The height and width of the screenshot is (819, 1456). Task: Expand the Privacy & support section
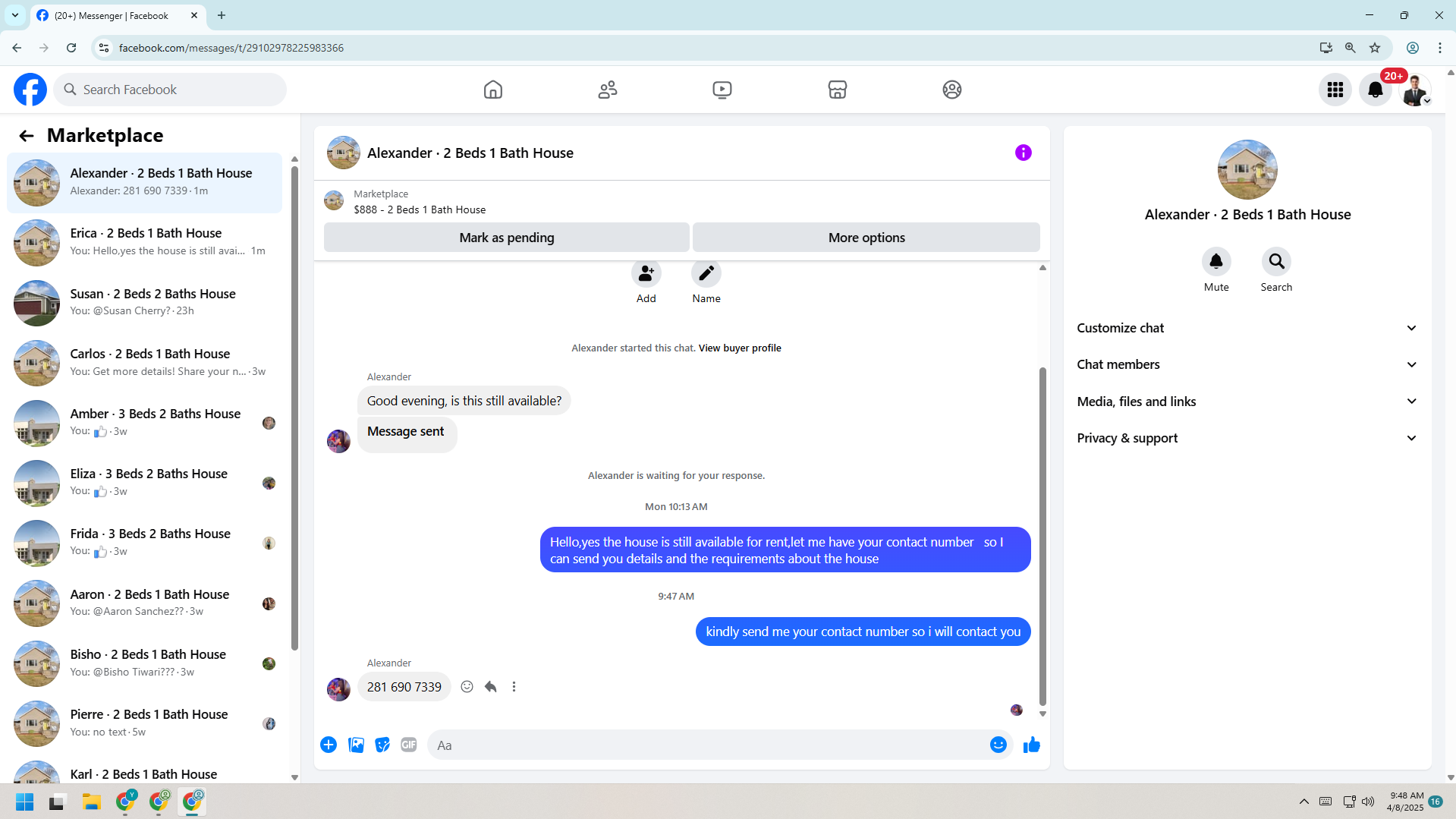(x=1247, y=438)
